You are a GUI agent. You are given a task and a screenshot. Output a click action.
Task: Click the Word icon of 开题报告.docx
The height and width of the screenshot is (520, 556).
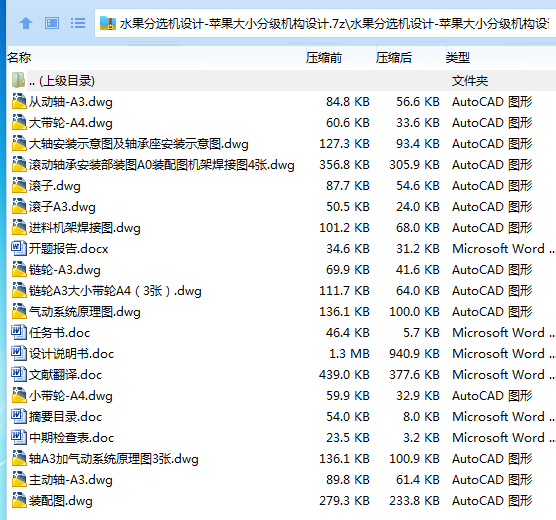19,248
